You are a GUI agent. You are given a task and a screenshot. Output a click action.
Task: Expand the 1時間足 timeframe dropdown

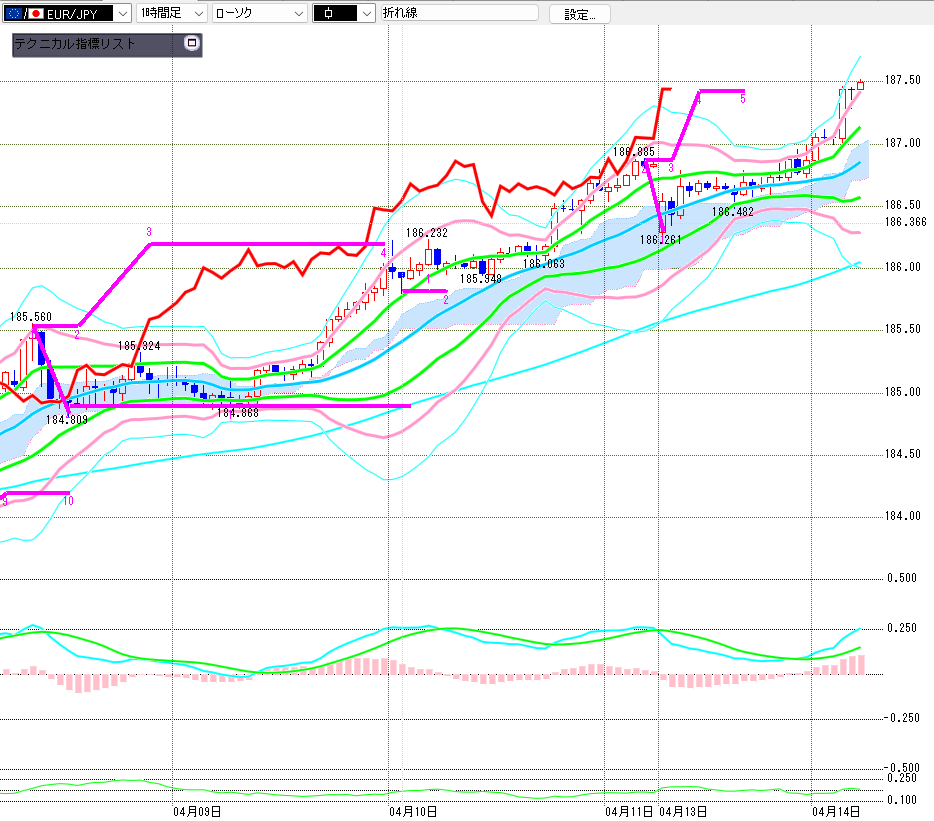point(196,13)
